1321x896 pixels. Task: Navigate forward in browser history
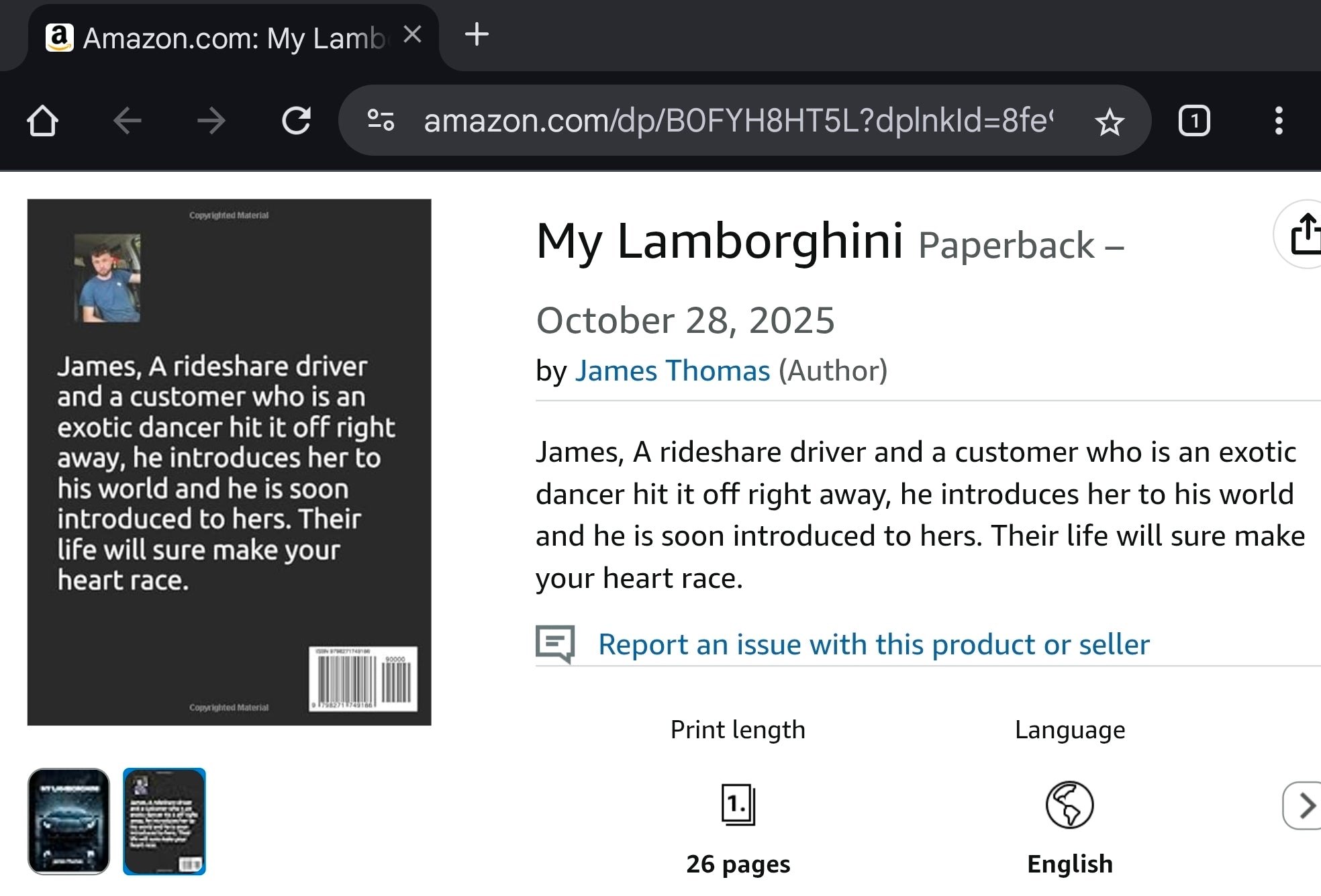pyautogui.click(x=211, y=121)
